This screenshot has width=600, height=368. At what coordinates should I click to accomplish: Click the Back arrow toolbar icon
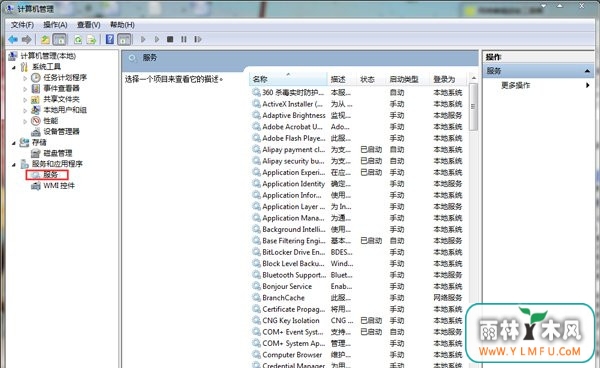(x=13, y=39)
